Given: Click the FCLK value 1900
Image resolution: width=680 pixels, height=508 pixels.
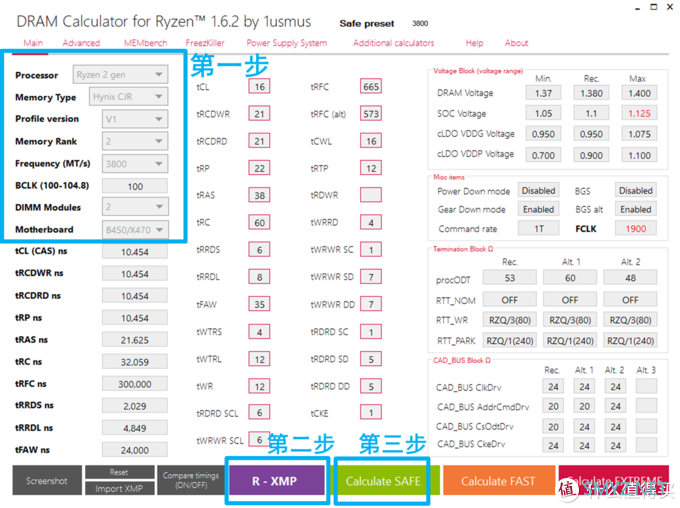Looking at the screenshot, I should coord(636,228).
